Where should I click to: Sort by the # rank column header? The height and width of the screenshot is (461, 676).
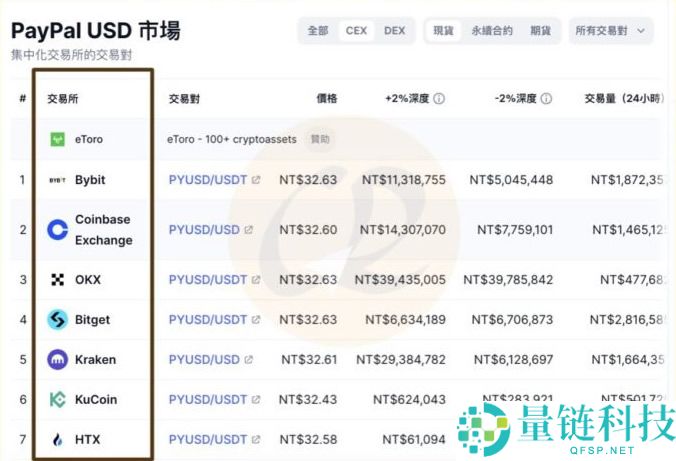pos(22,99)
